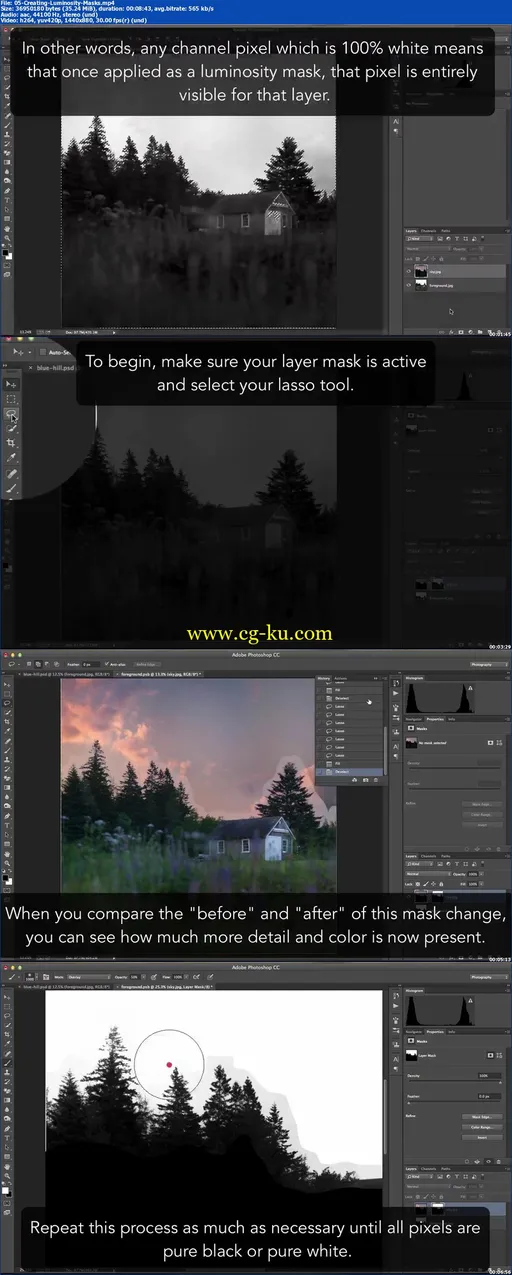Viewport: 512px width, 1275px height.
Task: Click histogram cached data warning in bottom frame
Action: point(470,1000)
